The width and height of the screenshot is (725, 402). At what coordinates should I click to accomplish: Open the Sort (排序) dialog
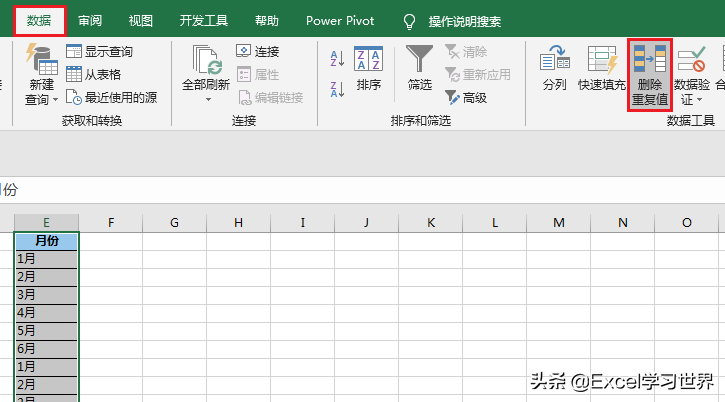click(x=369, y=68)
